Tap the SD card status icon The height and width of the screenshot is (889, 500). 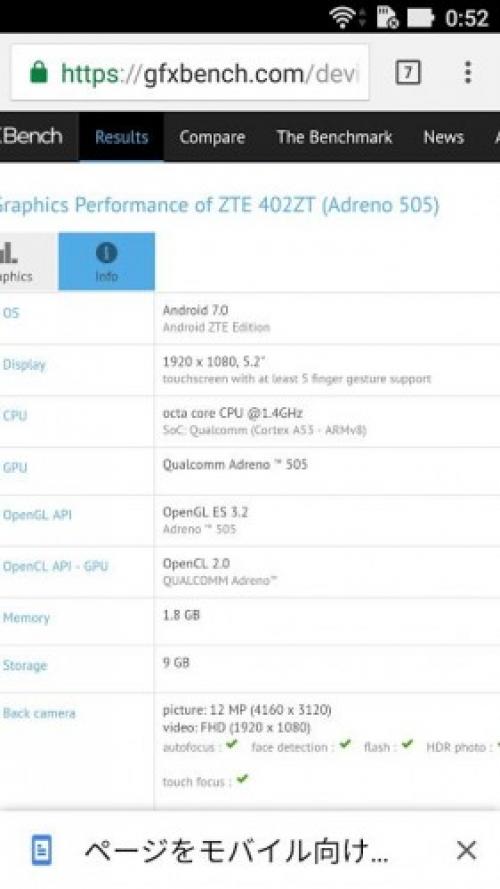click(387, 18)
